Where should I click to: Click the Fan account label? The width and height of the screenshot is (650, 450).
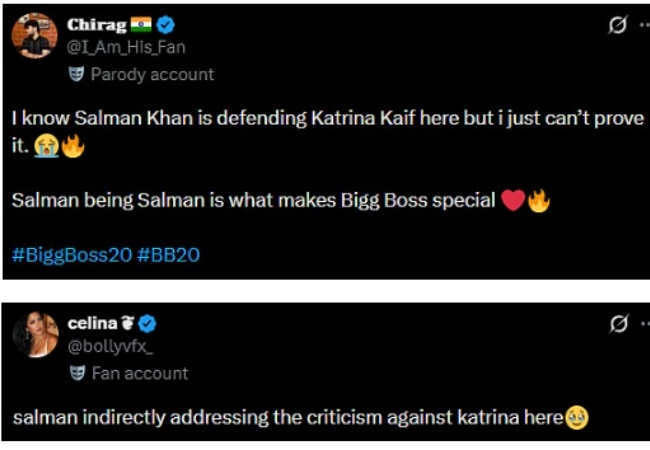(140, 373)
